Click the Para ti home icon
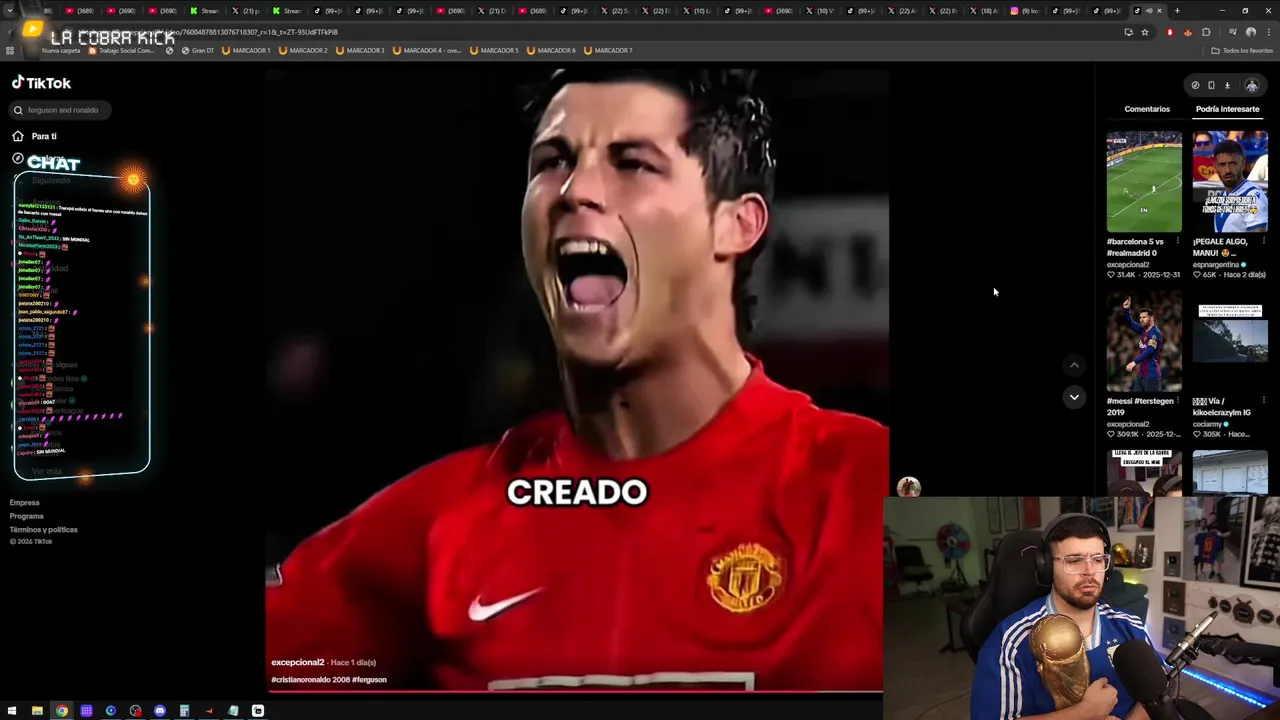Viewport: 1280px width, 720px height. (x=18, y=136)
